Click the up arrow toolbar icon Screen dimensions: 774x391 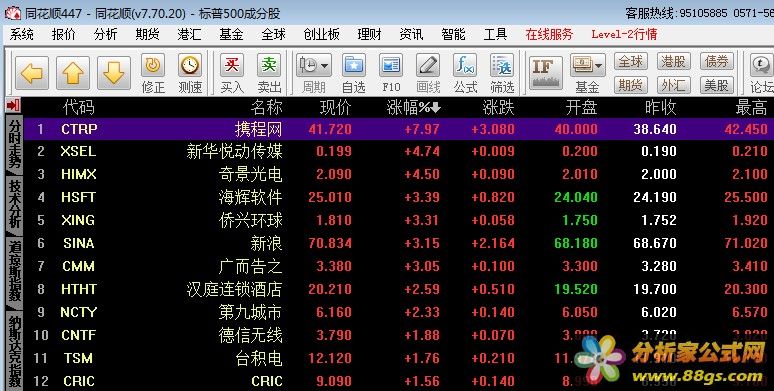point(73,73)
